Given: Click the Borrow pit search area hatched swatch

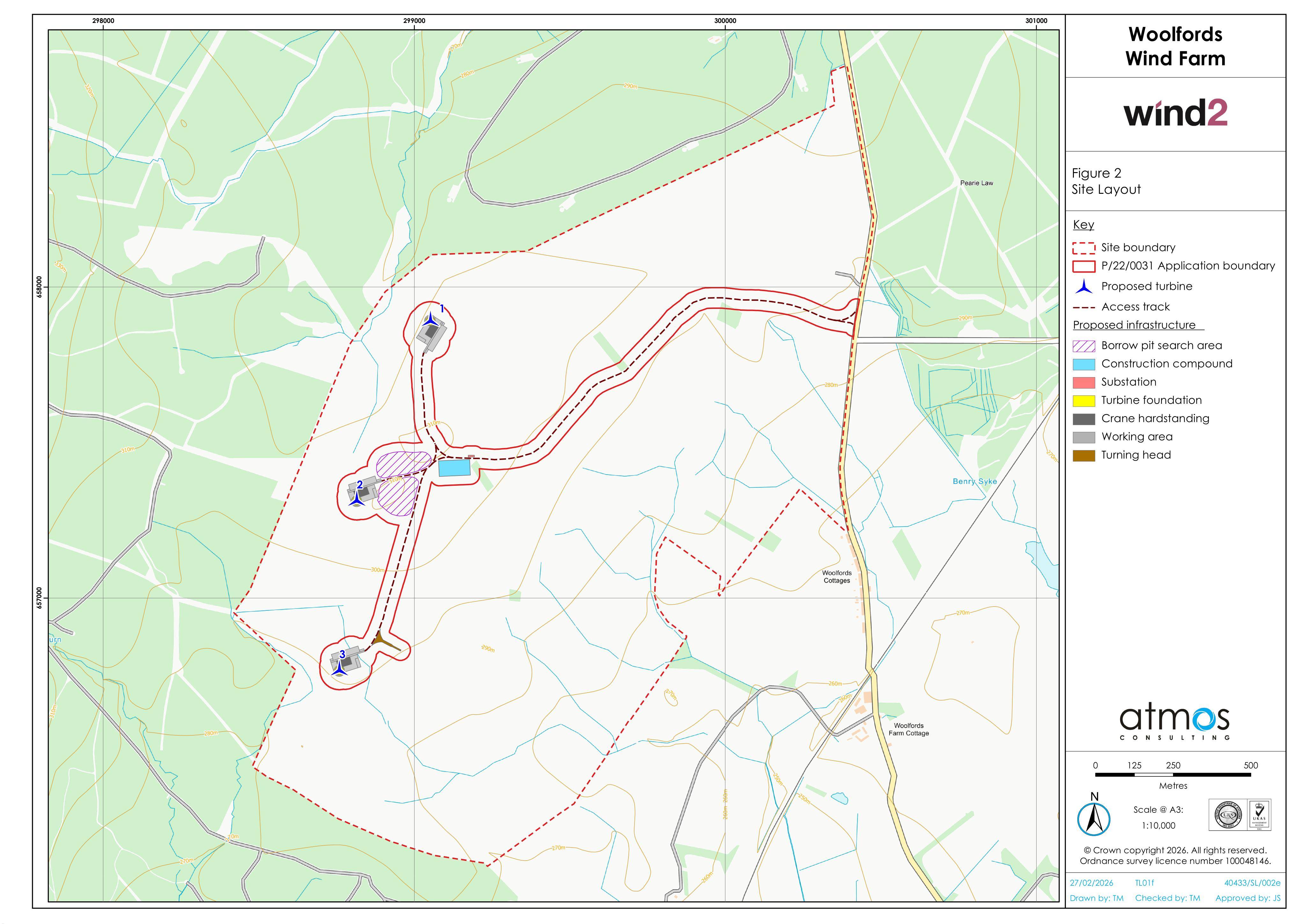Looking at the screenshot, I should click(x=1084, y=346).
